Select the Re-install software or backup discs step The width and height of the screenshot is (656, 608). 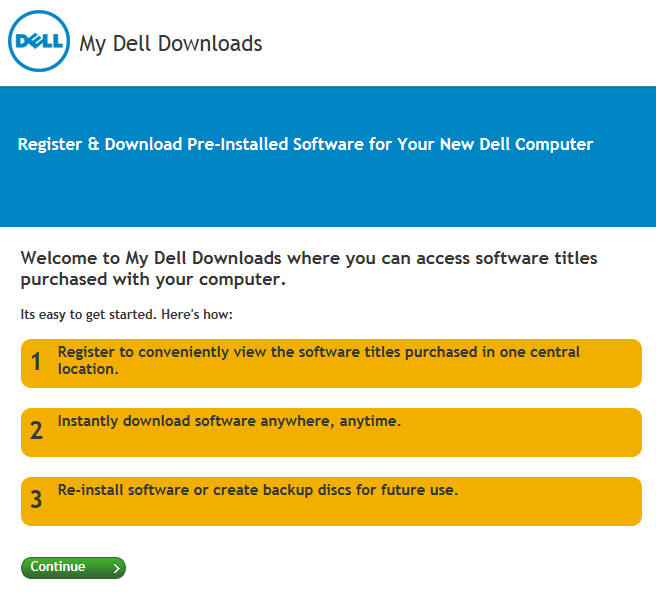258,490
